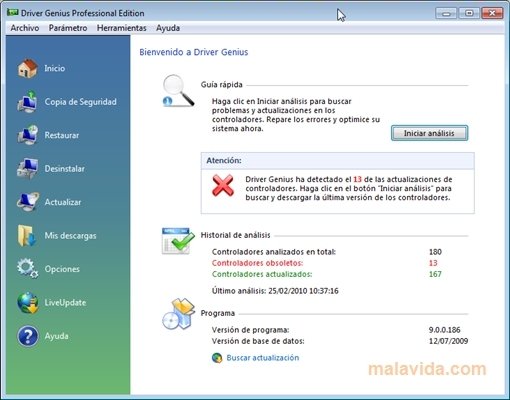
Task: Start scan with Iniciar análisis button
Action: [x=429, y=133]
